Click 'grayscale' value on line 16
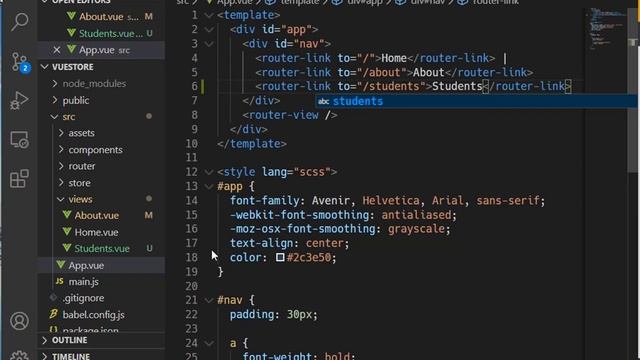Viewport: 640px width, 360px height. [x=416, y=229]
